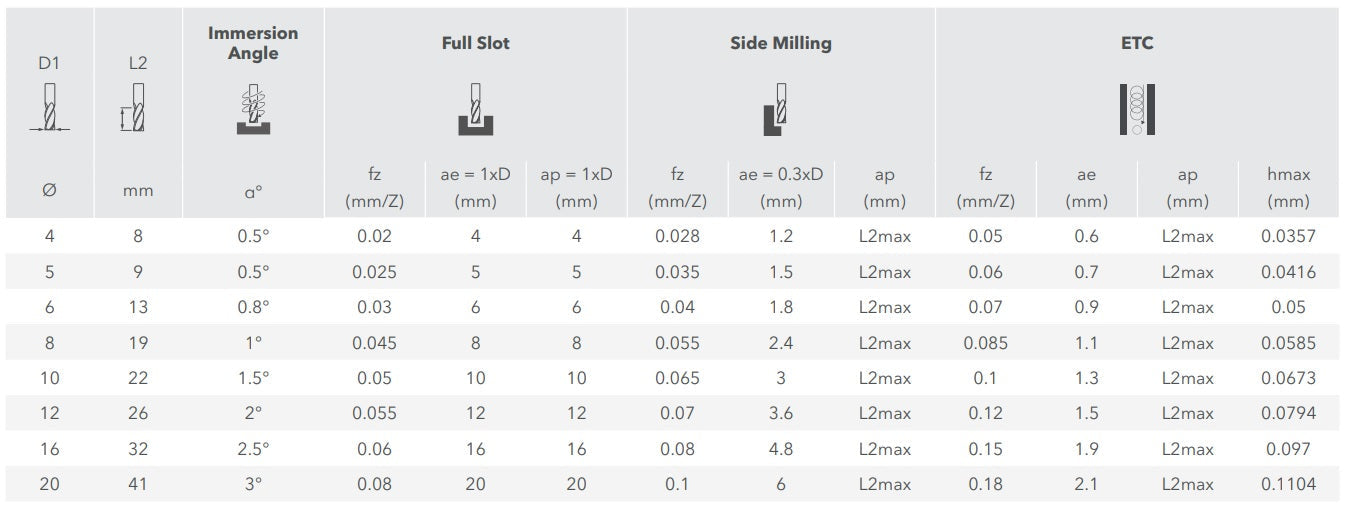Click the Side Milling icon

pyautogui.click(x=780, y=109)
